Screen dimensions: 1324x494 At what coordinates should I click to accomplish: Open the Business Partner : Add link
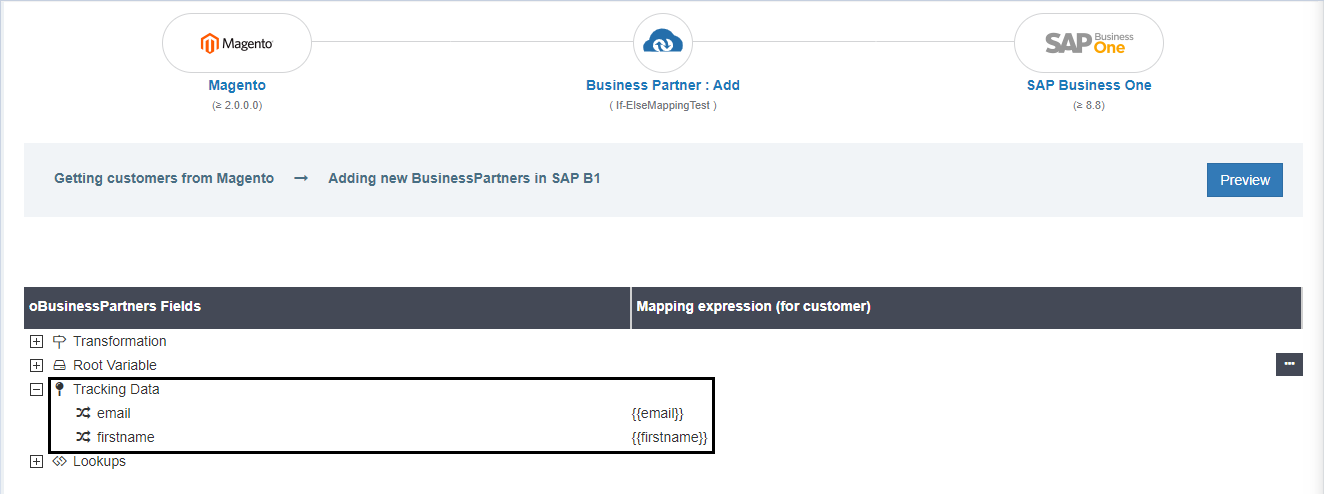[662, 86]
